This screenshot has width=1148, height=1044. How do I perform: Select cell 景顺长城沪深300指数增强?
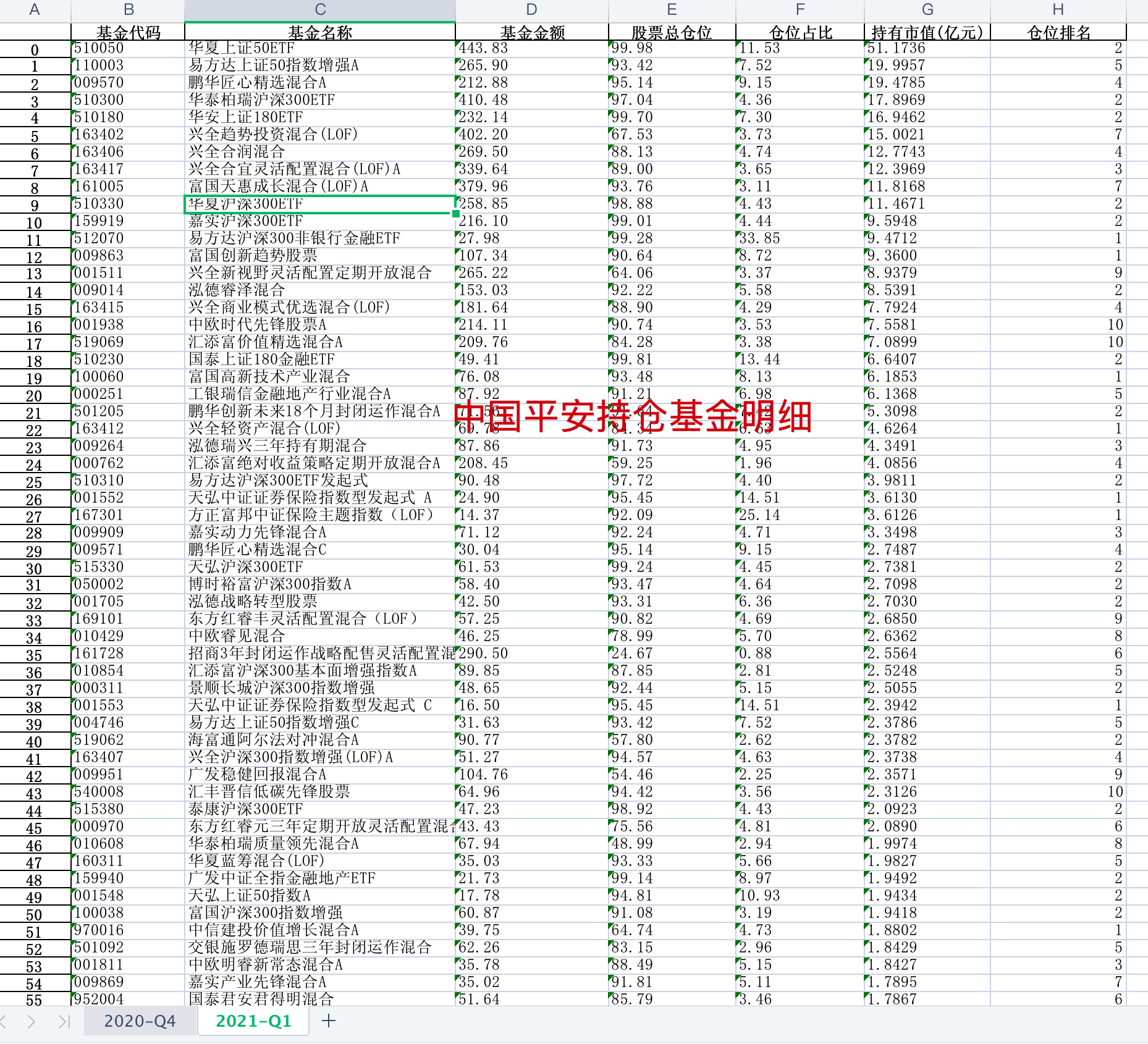point(320,688)
